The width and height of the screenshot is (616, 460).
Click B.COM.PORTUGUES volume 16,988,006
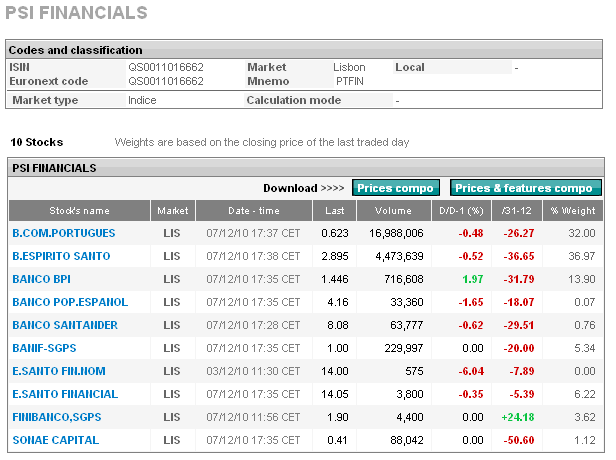(396, 233)
